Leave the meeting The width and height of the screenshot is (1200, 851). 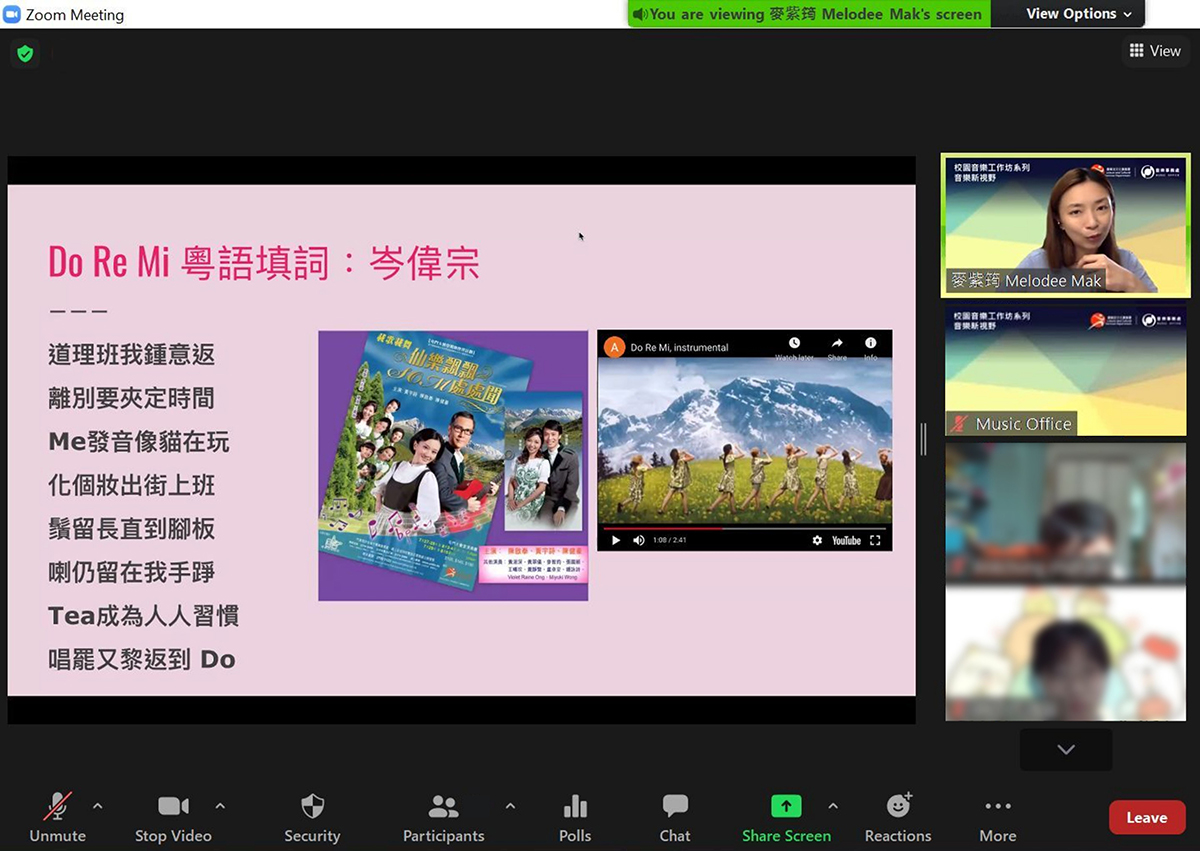pos(1146,817)
